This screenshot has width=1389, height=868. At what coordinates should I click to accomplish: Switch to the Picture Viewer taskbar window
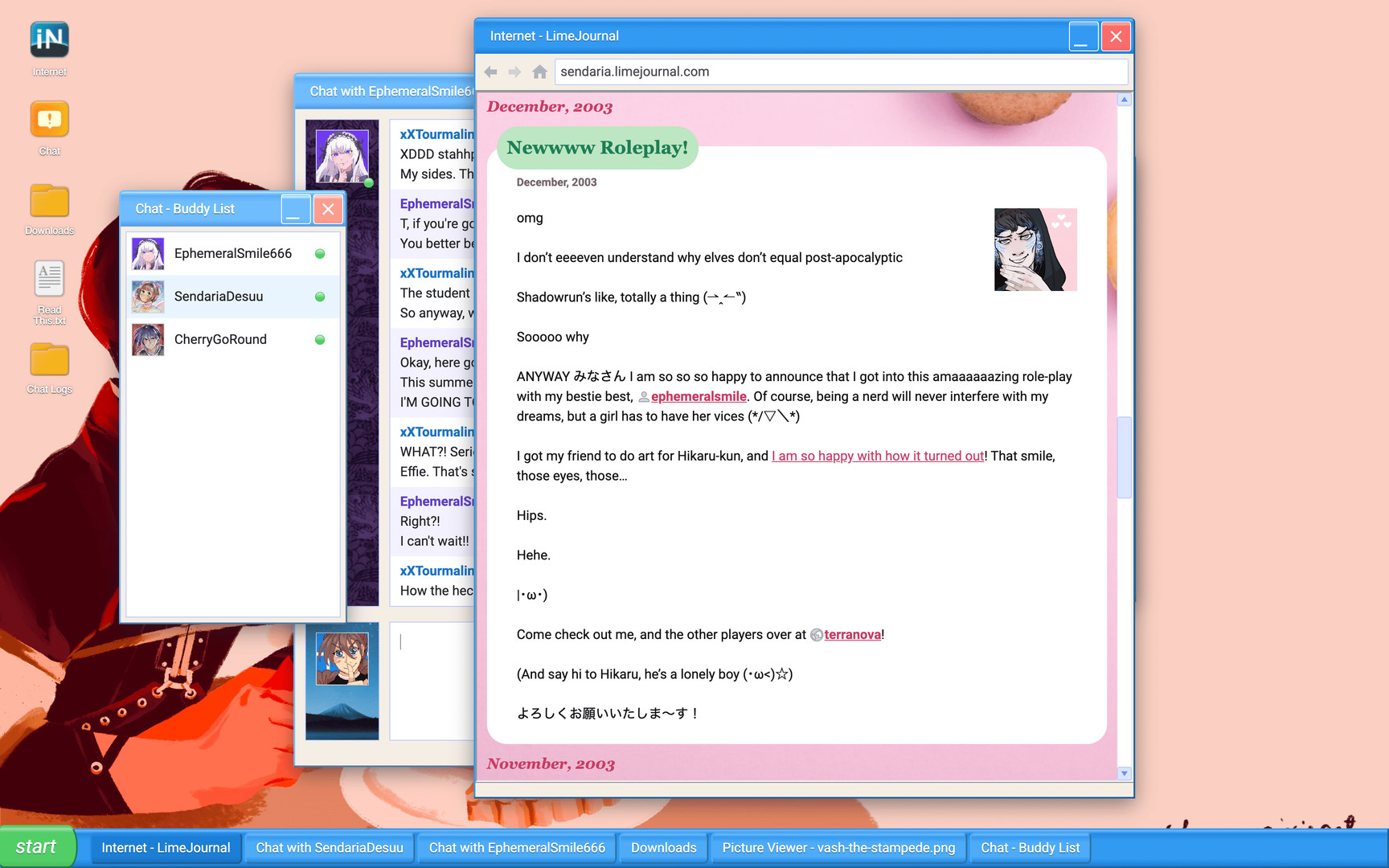[838, 847]
